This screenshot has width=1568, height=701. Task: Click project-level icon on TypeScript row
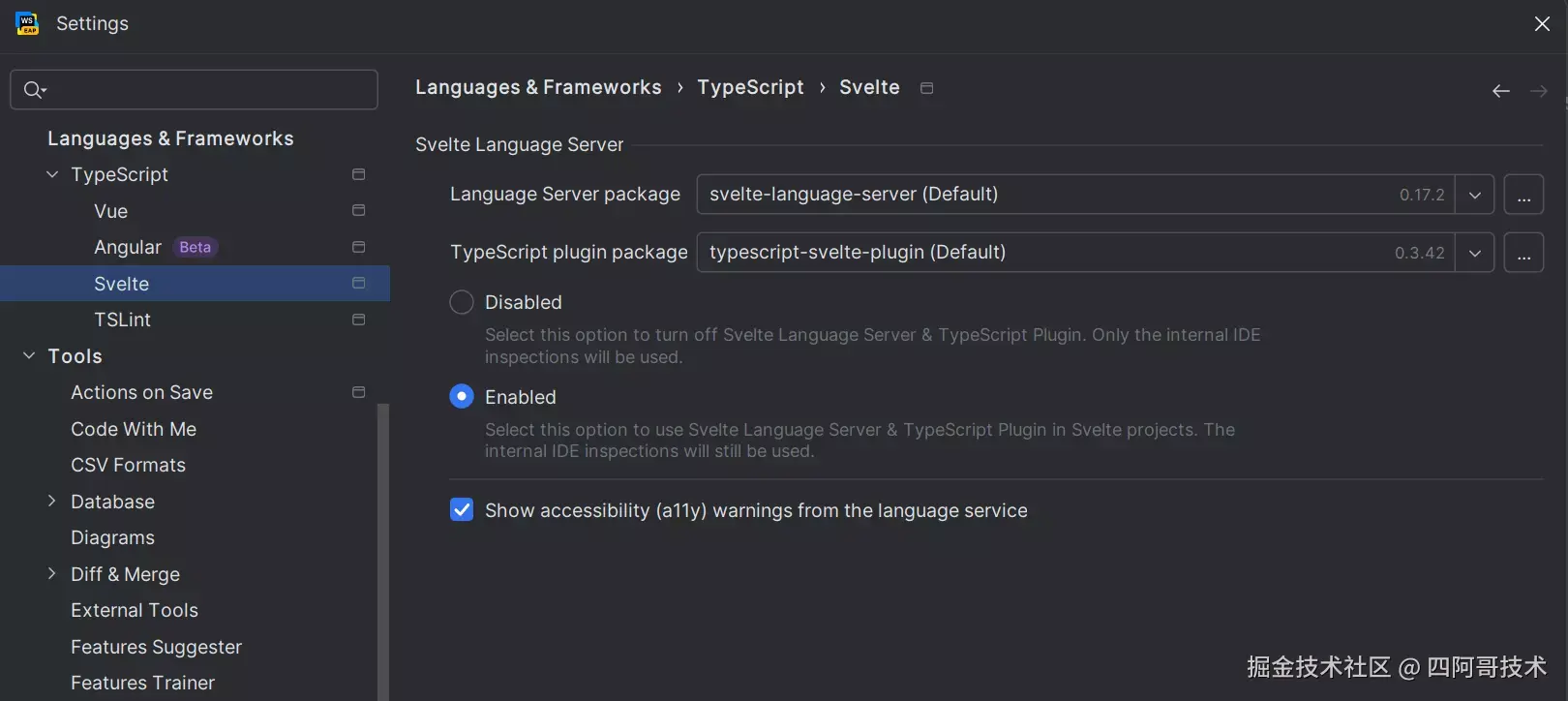(358, 174)
